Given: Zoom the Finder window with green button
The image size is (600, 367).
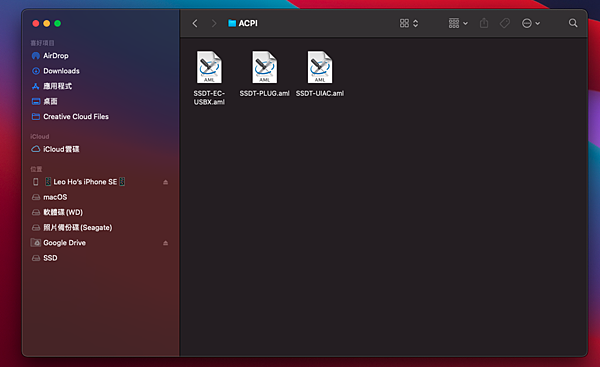Looking at the screenshot, I should 57,23.
